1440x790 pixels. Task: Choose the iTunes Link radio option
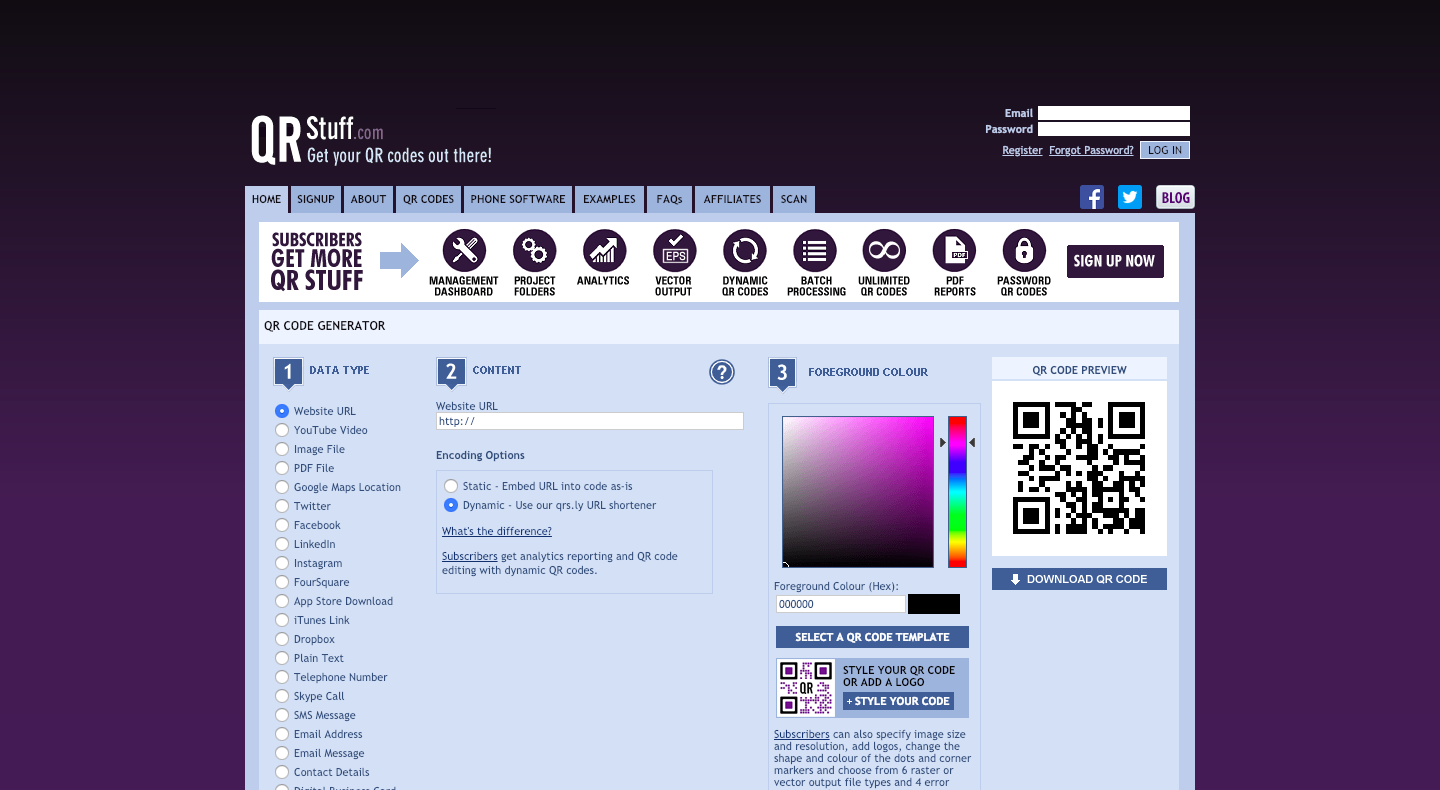pos(282,620)
